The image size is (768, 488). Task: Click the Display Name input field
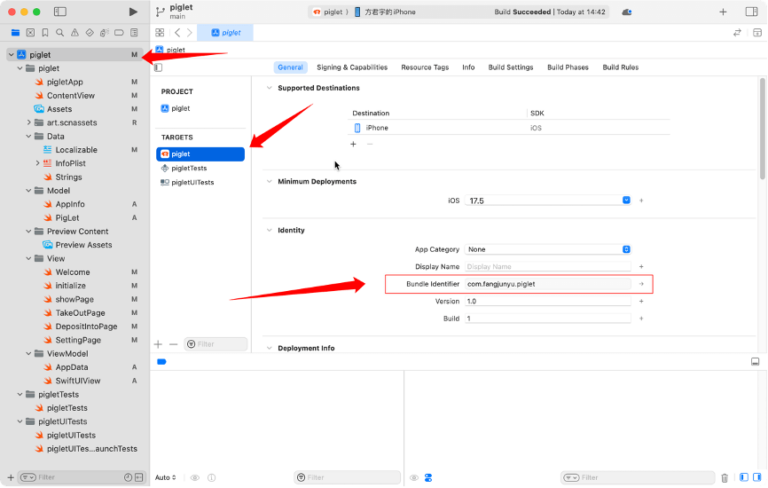(x=548, y=267)
